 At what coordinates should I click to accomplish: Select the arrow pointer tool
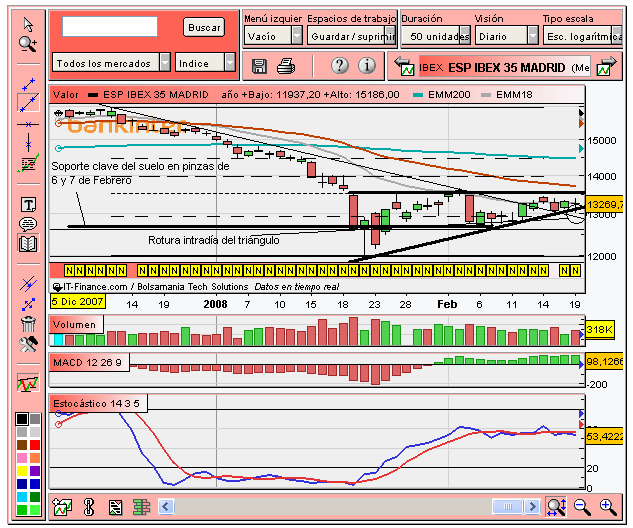pyautogui.click(x=28, y=25)
